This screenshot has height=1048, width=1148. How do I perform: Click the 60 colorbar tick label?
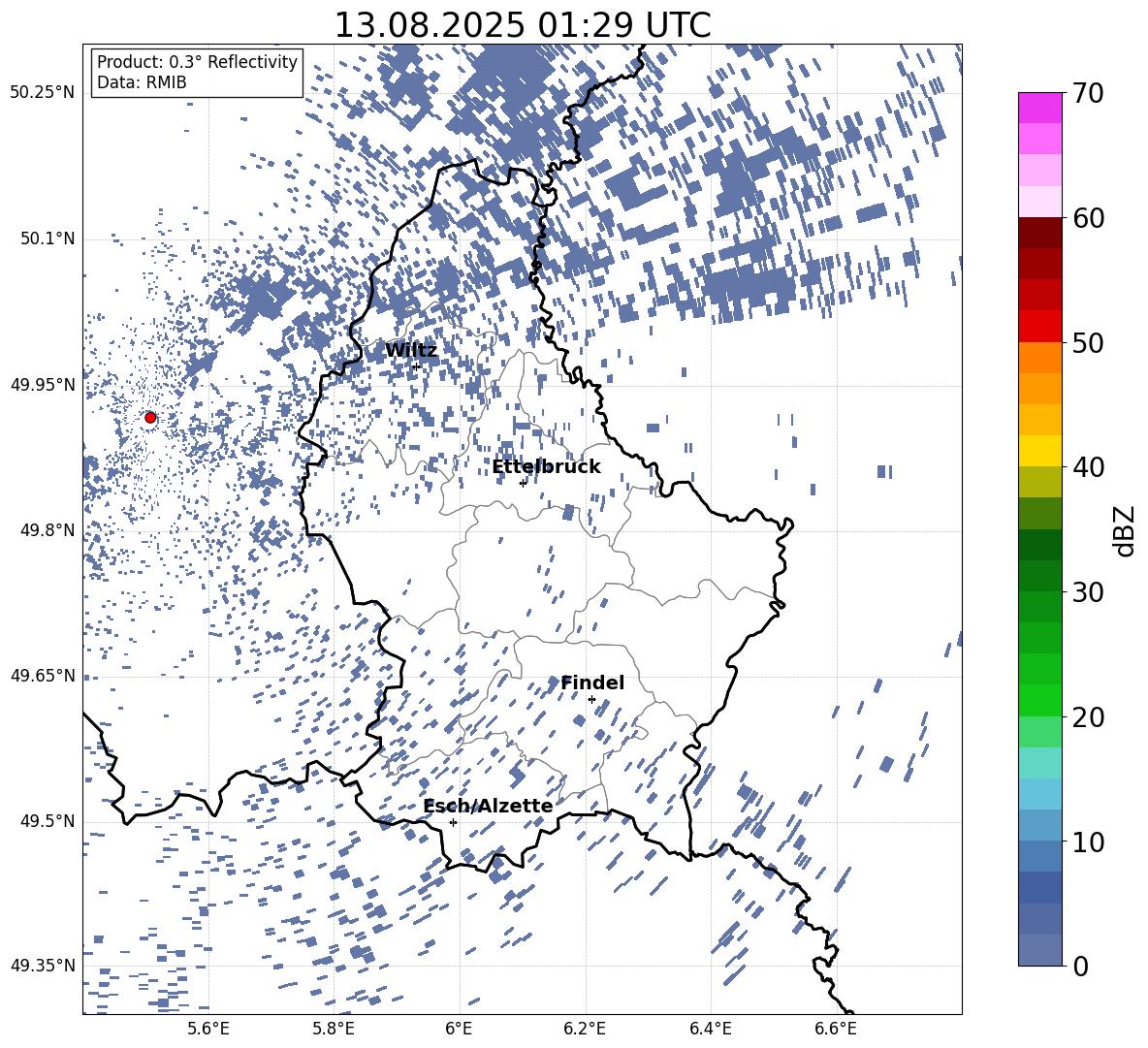(1088, 218)
